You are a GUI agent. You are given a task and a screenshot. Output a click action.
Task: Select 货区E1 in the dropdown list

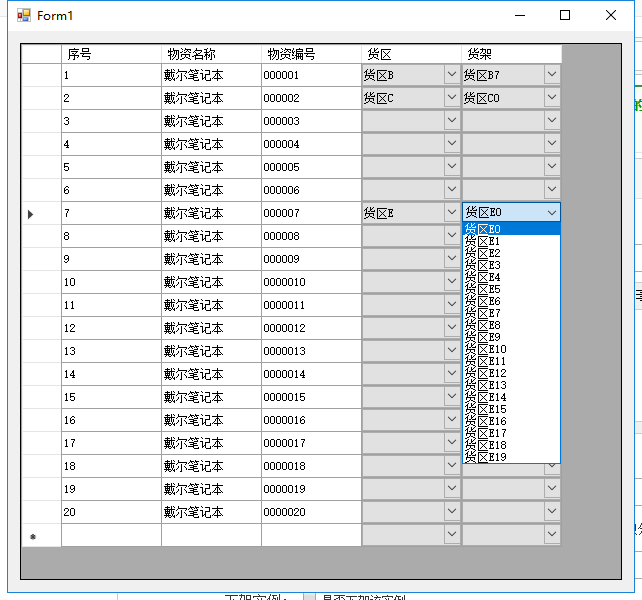click(x=511, y=241)
